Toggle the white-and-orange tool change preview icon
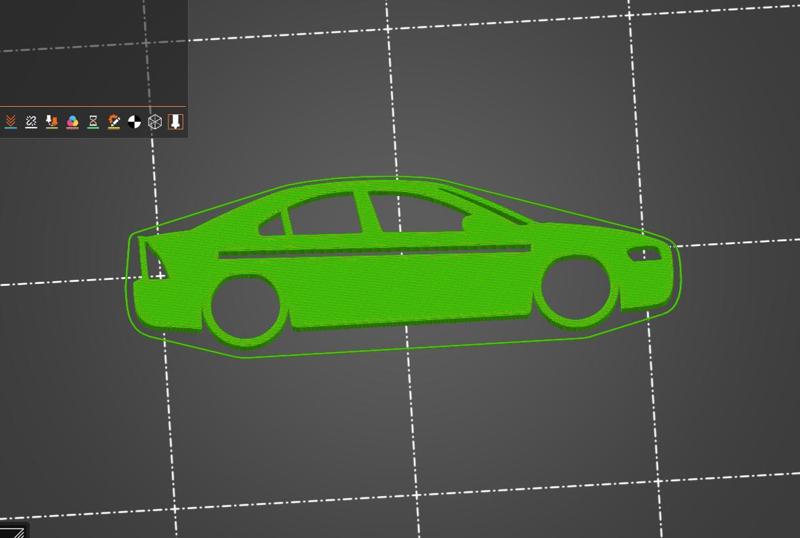Screen dimensions: 800x538 tap(52, 121)
